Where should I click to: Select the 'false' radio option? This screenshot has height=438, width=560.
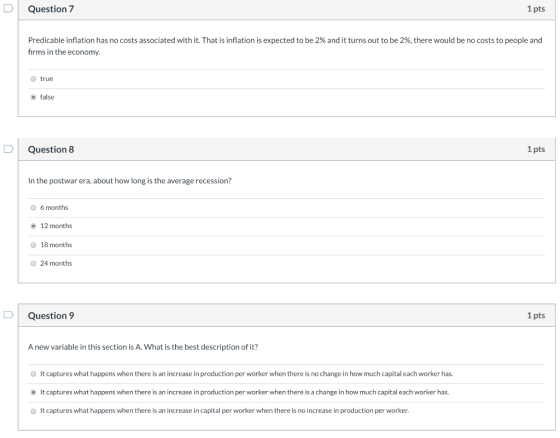(x=33, y=97)
